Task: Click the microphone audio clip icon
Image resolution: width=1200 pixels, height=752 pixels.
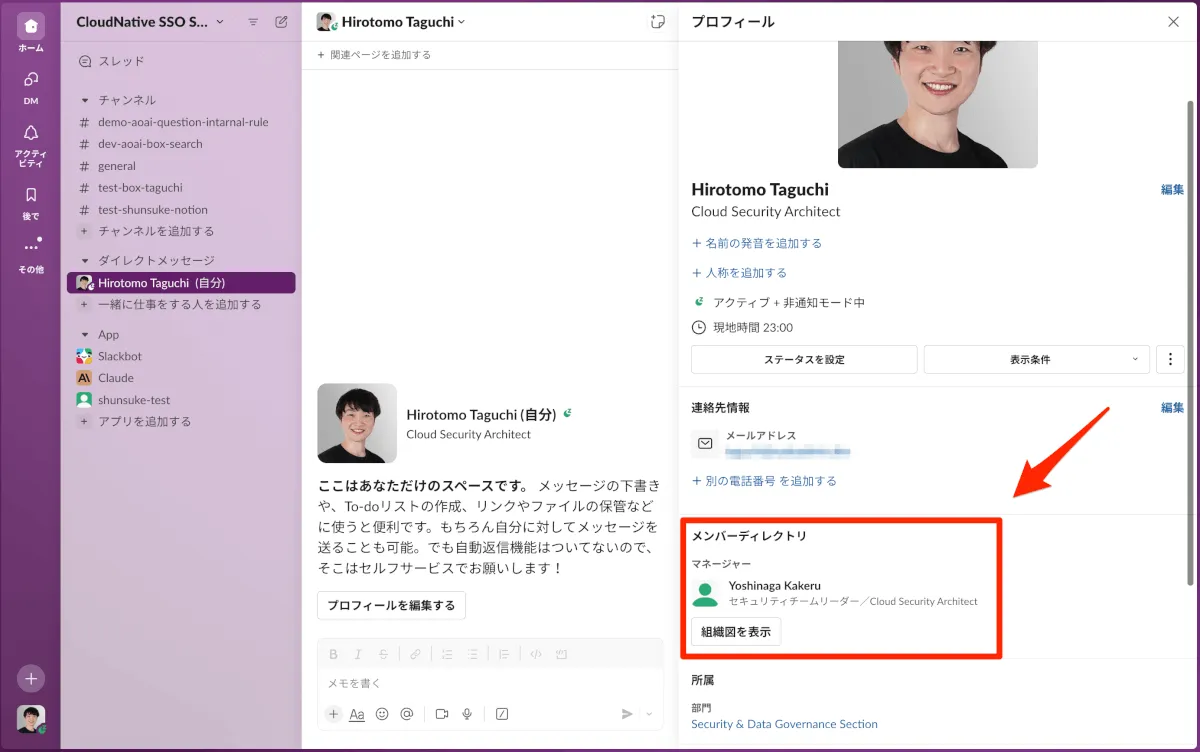Action: [467, 714]
